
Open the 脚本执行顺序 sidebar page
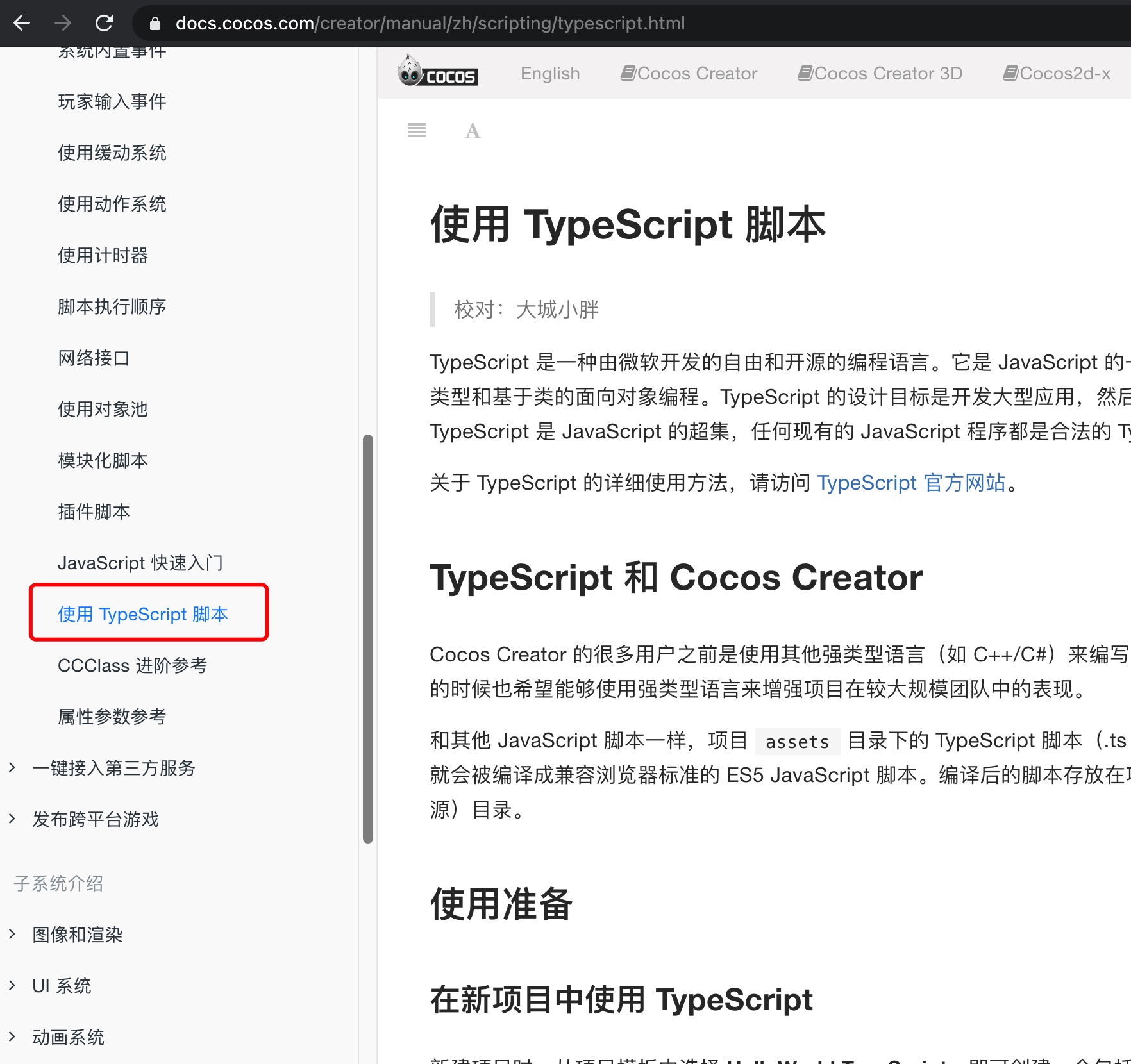click(x=112, y=306)
